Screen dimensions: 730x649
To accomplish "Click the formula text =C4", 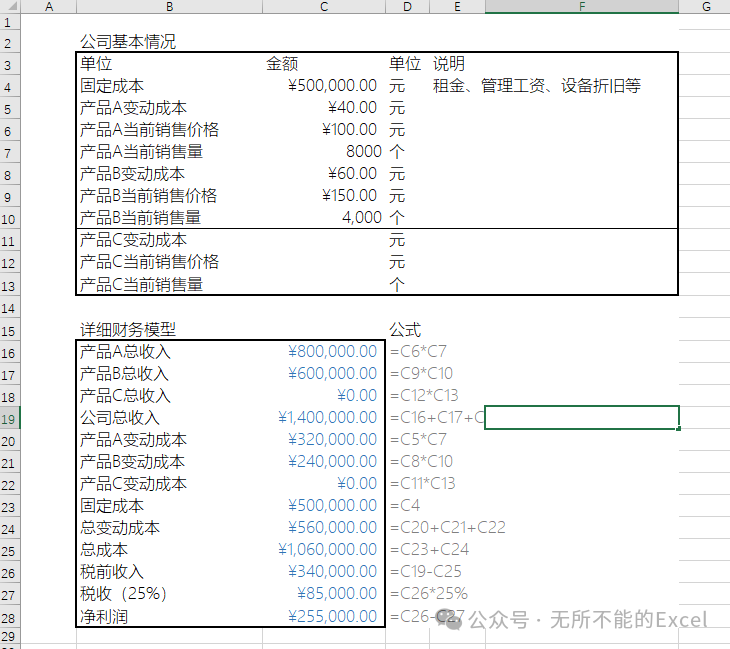I will coord(405,506).
